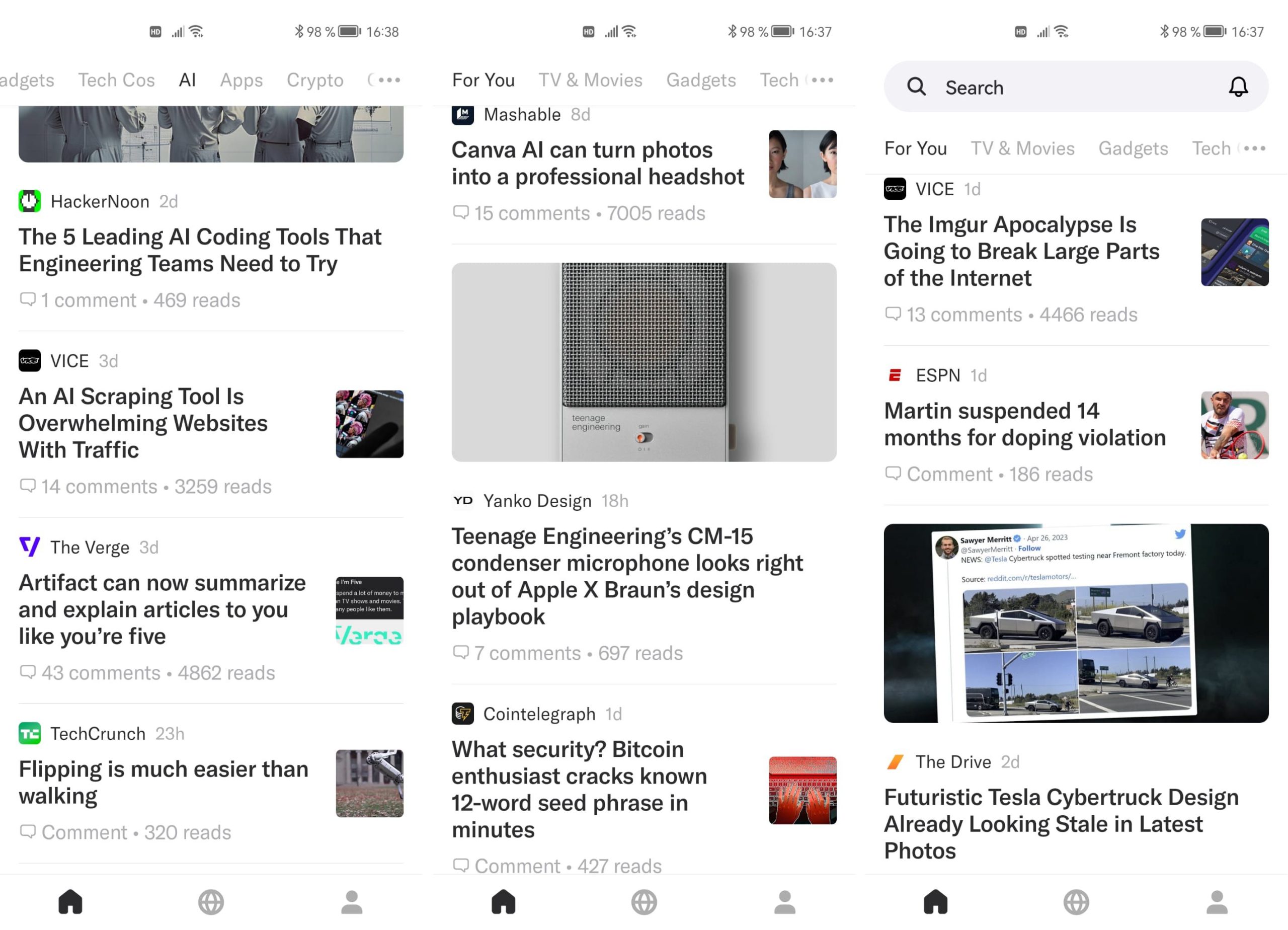
Task: Open comments on the Imgur Apocalypse article
Action: tap(894, 314)
